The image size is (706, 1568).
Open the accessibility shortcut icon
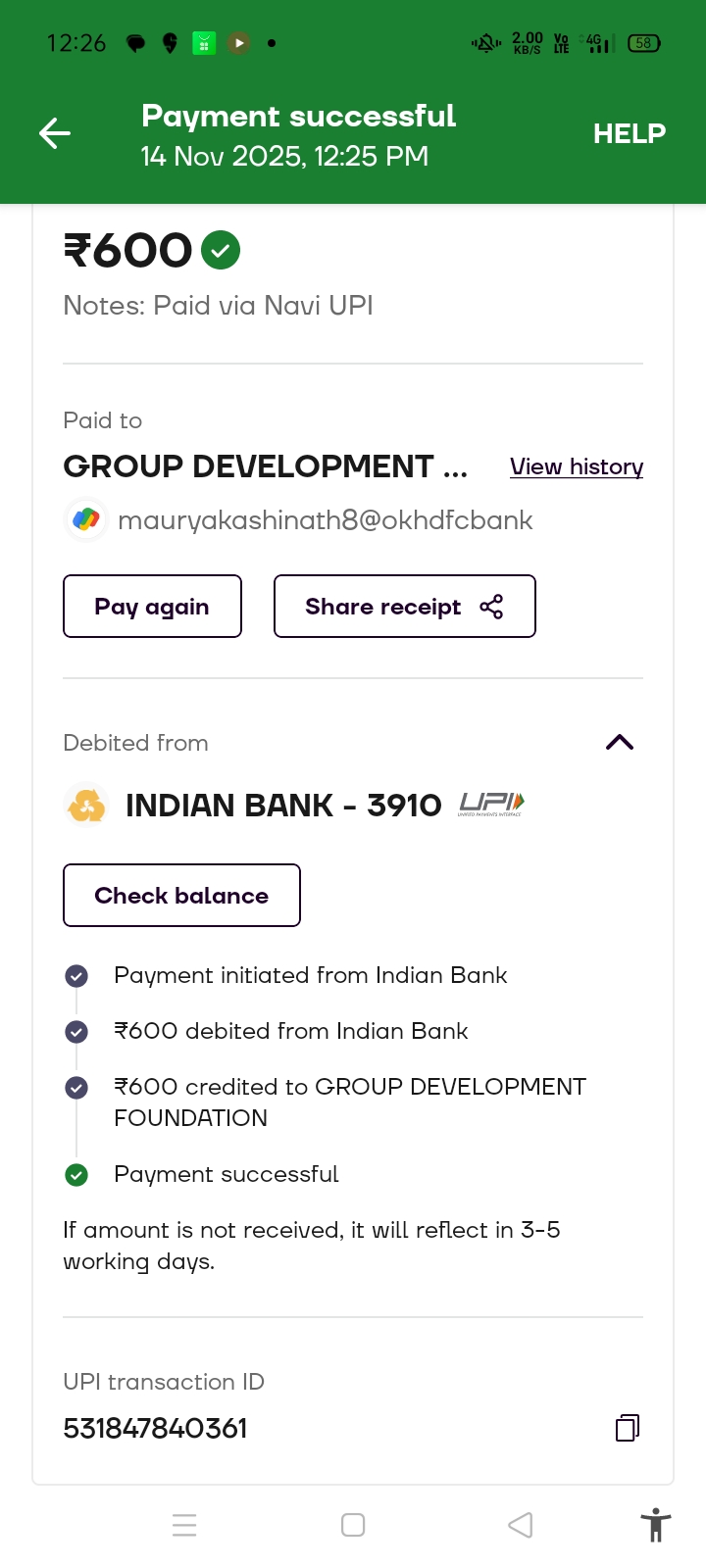pyautogui.click(x=655, y=1525)
